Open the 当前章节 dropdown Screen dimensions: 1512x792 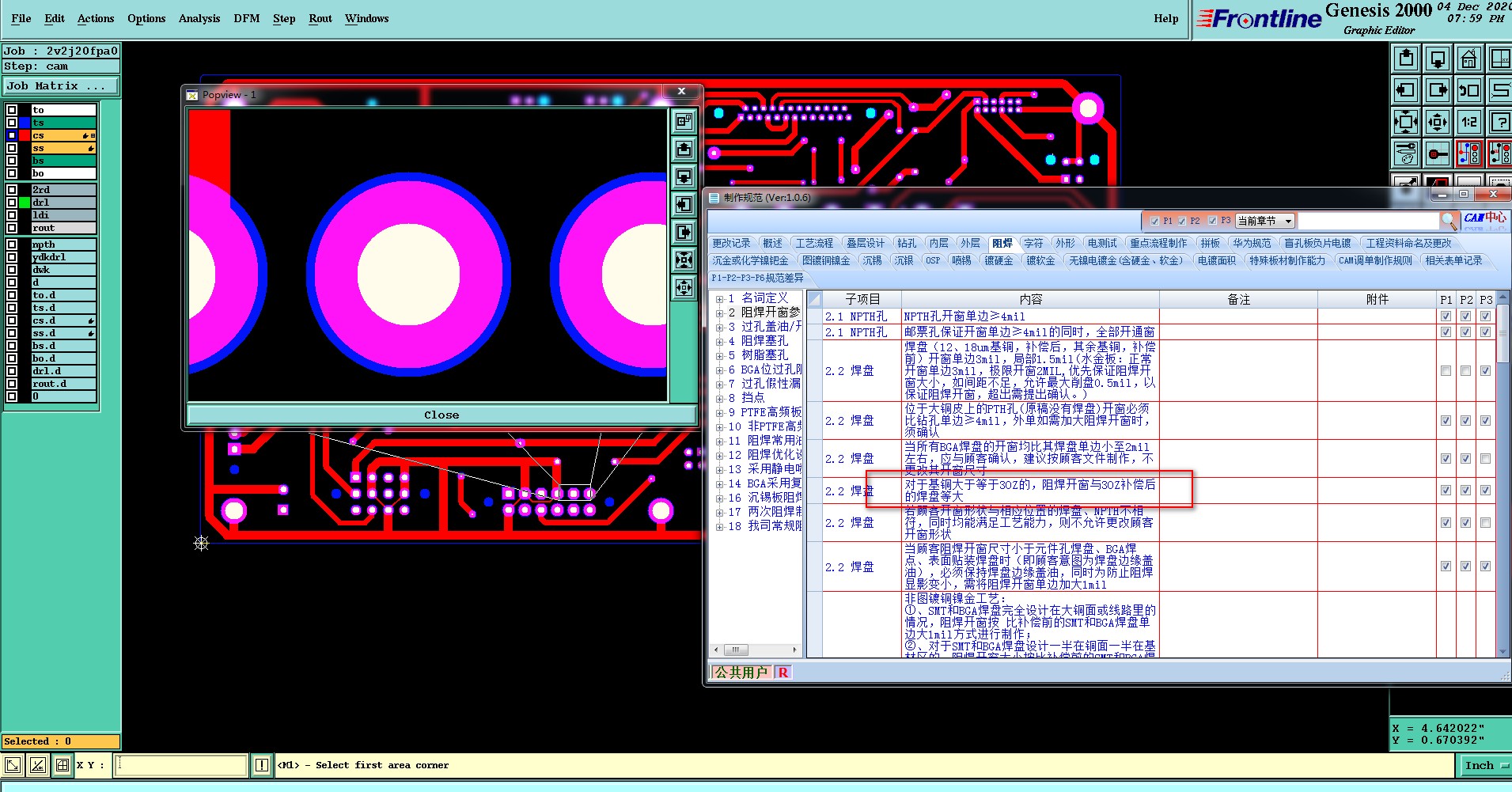(x=1265, y=221)
